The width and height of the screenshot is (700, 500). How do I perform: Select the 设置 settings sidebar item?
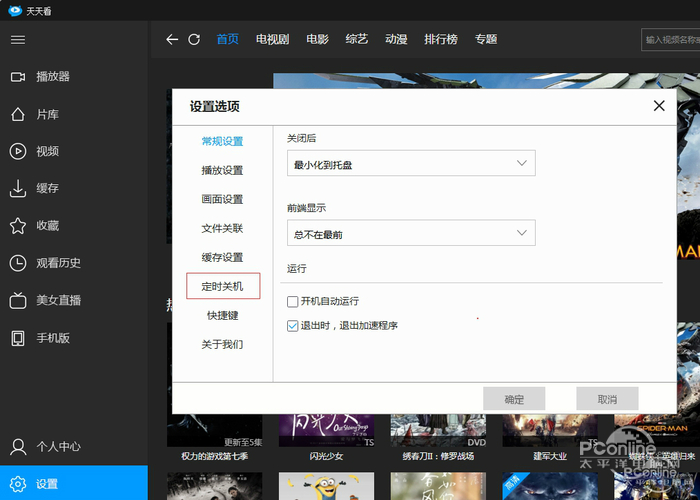click(74, 483)
